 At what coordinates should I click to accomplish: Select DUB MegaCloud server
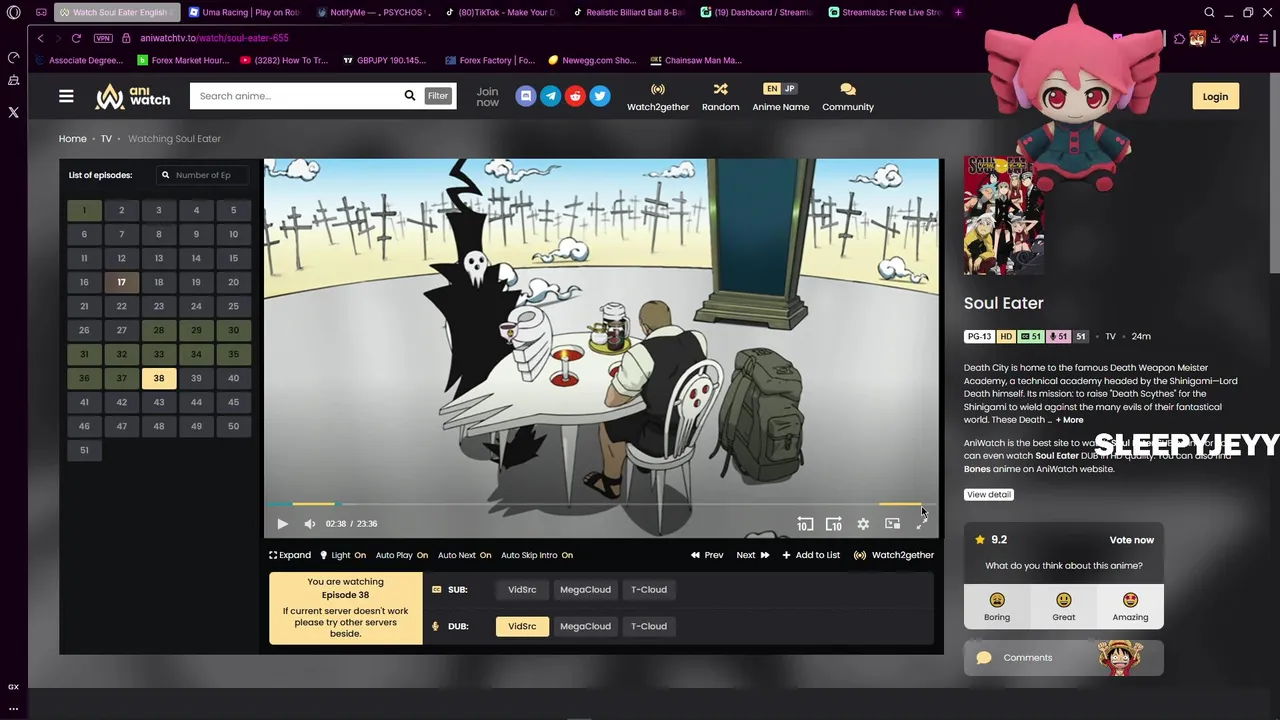point(585,626)
